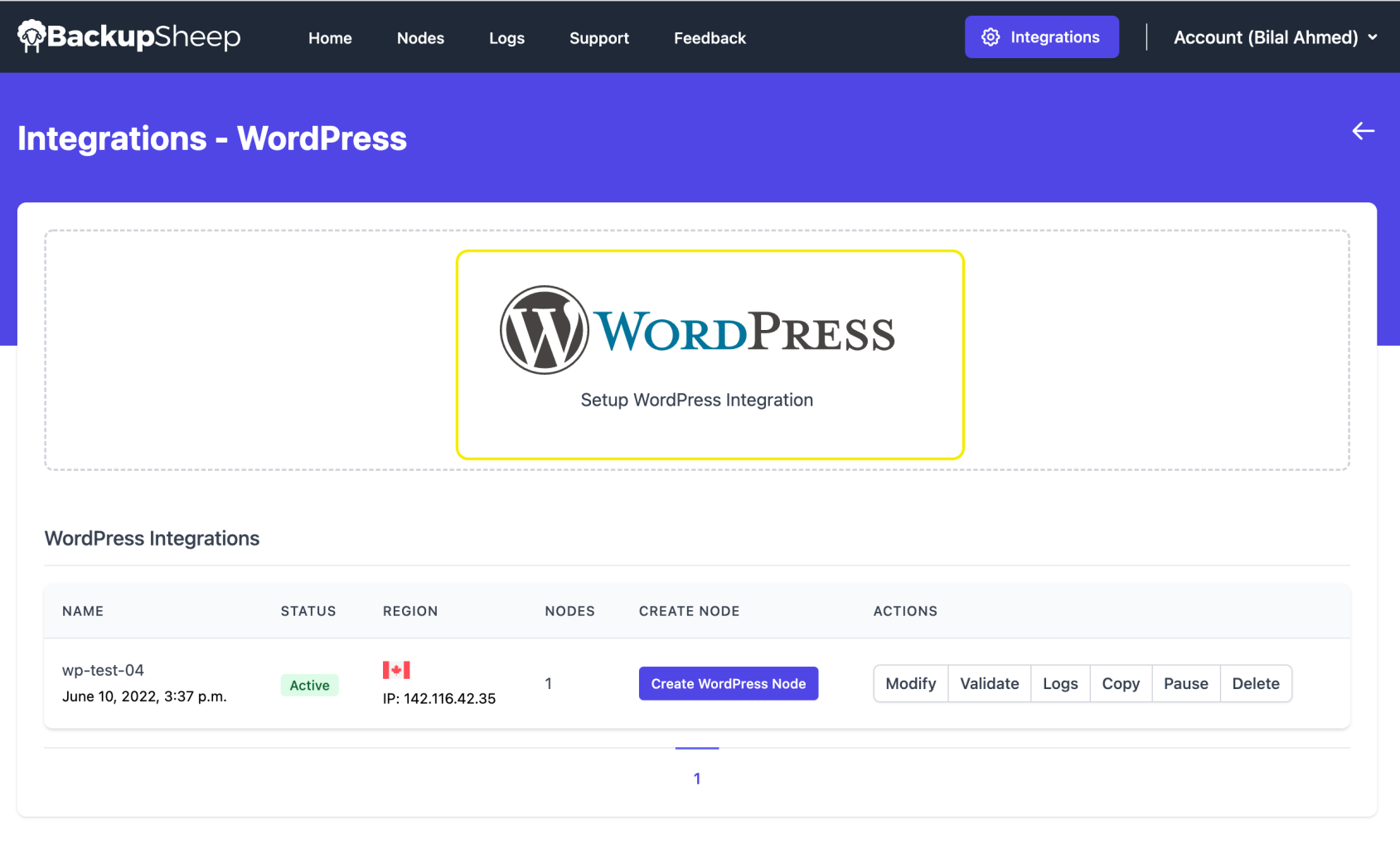Click the STATUS column header
The image size is (1400, 849).
308,611
